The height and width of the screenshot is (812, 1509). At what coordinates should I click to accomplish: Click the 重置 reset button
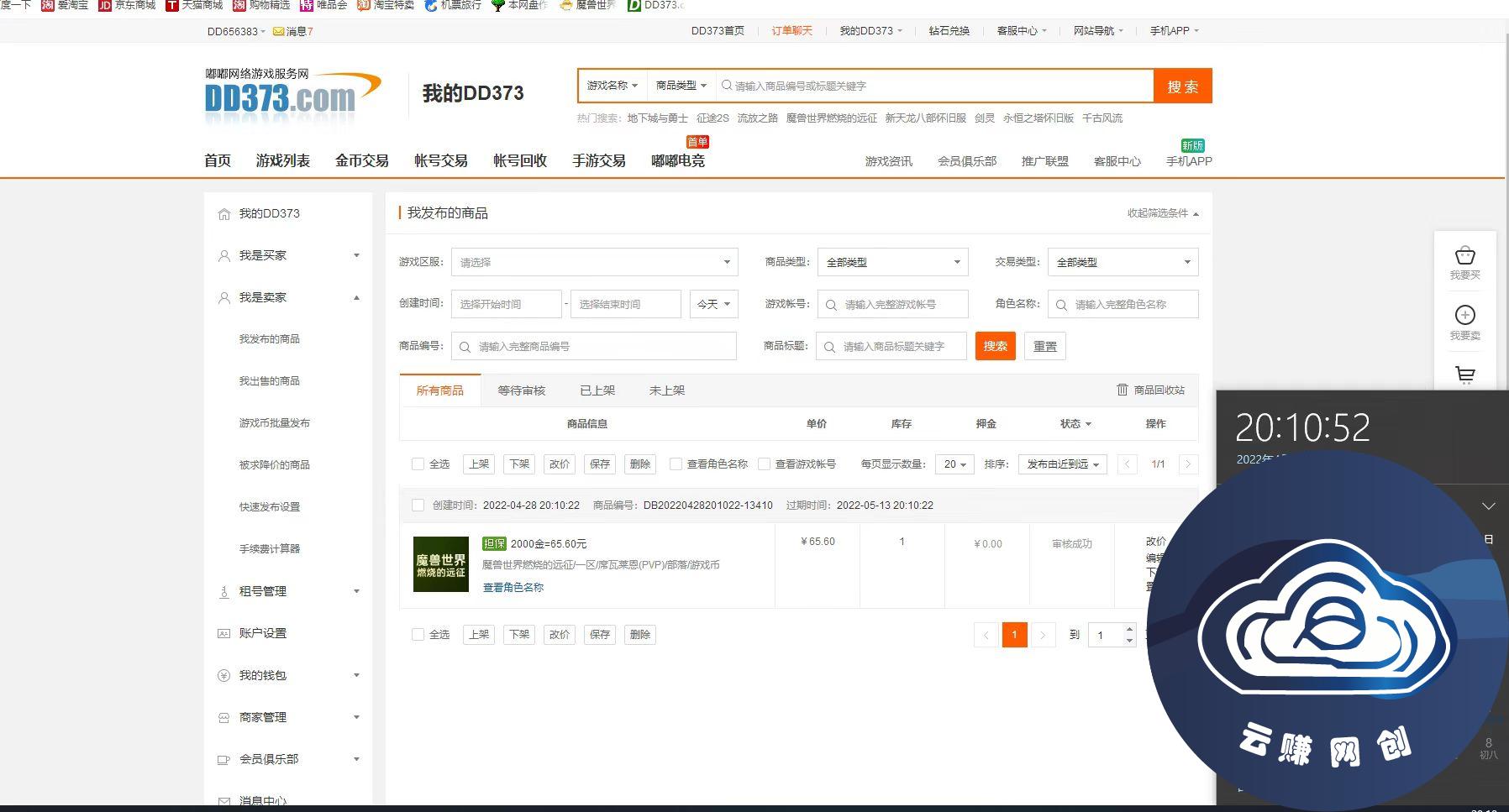(x=1044, y=346)
